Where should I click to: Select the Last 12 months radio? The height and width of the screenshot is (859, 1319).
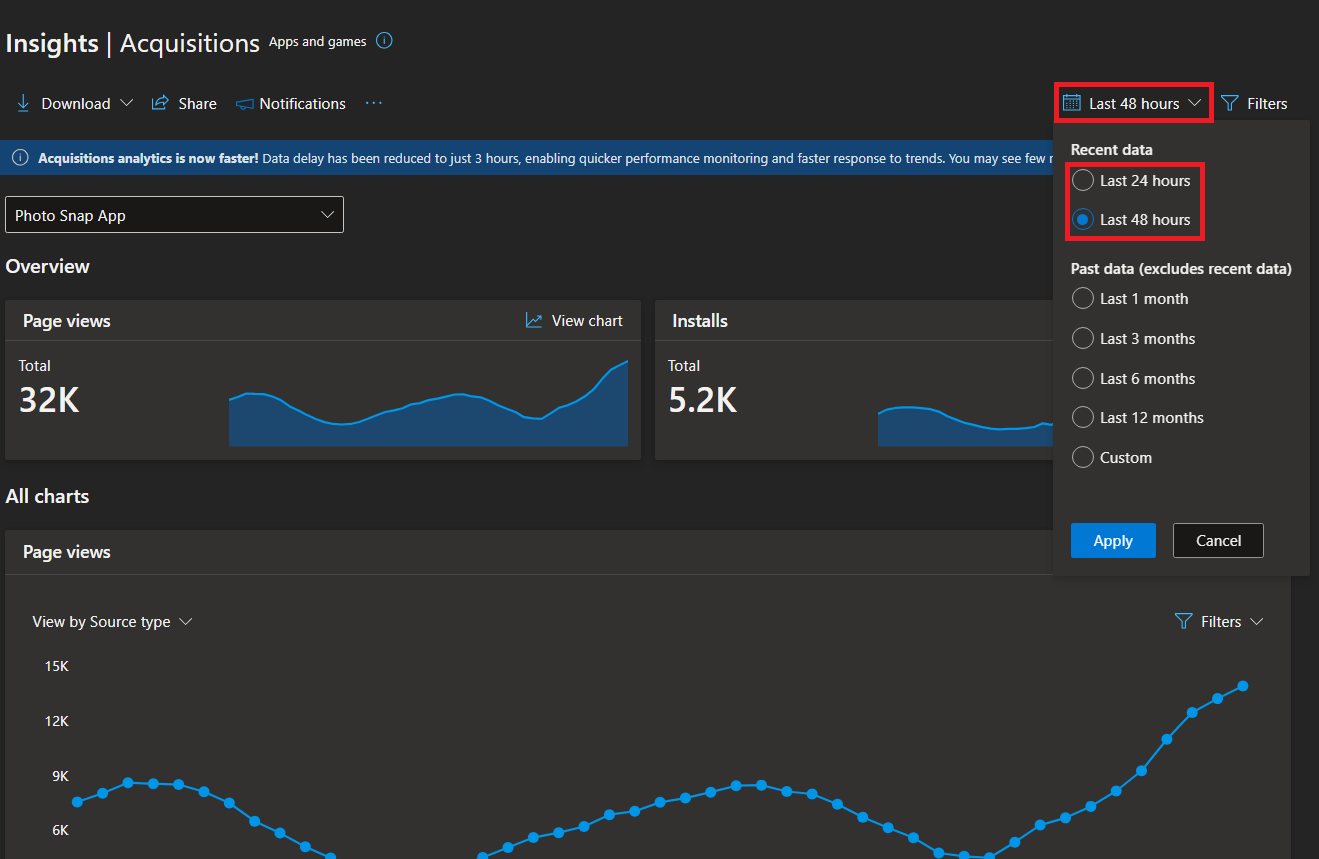click(1082, 417)
